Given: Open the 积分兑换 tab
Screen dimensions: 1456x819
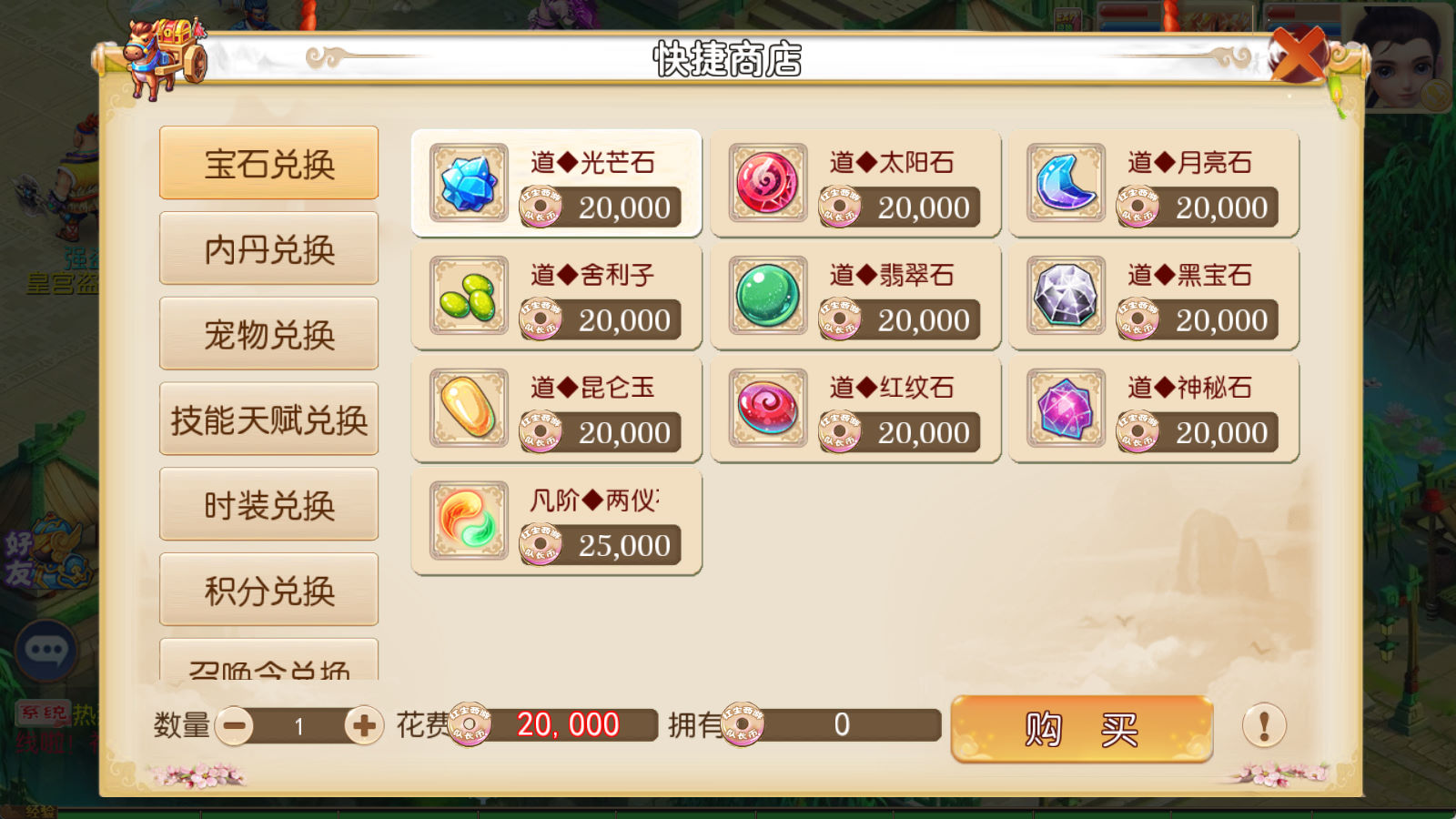Looking at the screenshot, I should click(x=269, y=590).
